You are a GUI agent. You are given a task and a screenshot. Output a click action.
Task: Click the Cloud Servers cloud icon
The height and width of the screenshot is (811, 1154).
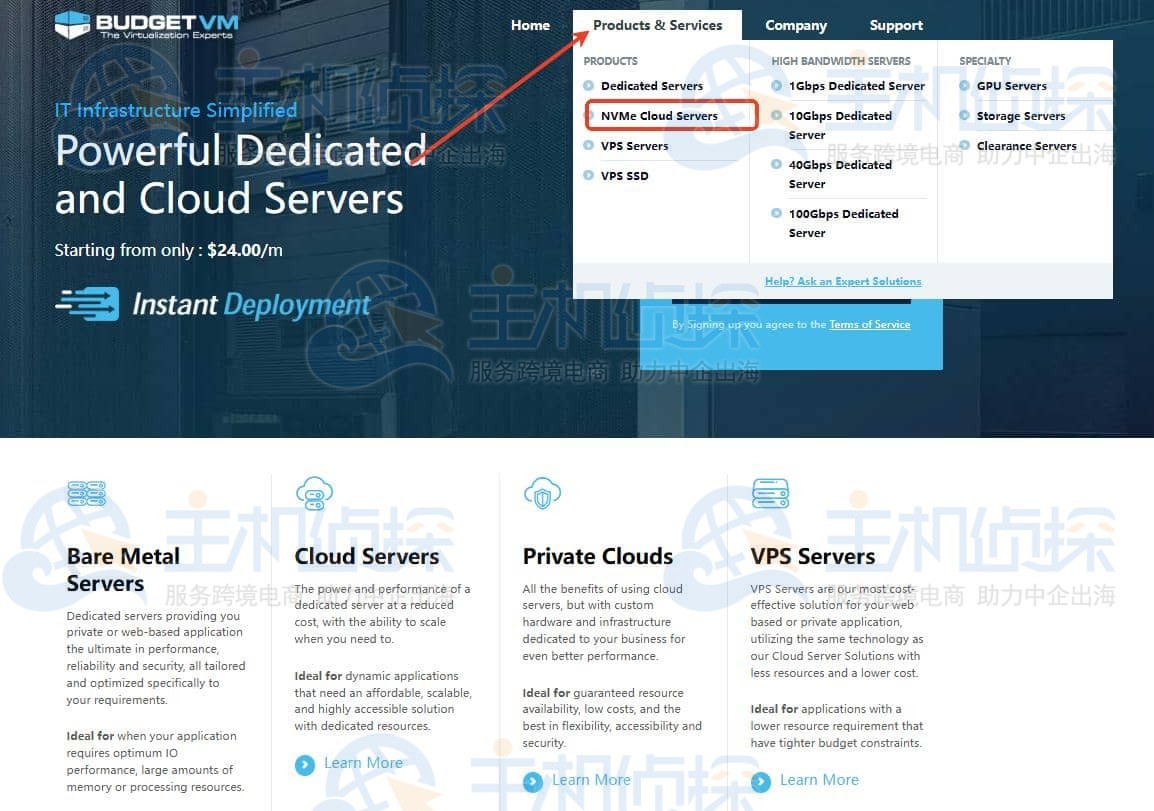314,493
